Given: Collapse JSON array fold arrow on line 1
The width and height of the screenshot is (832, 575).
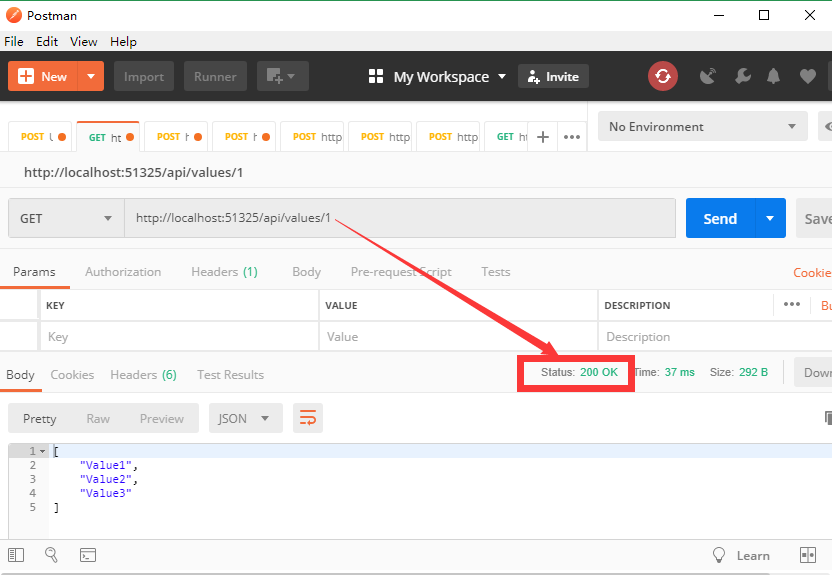Looking at the screenshot, I should (x=42, y=451).
